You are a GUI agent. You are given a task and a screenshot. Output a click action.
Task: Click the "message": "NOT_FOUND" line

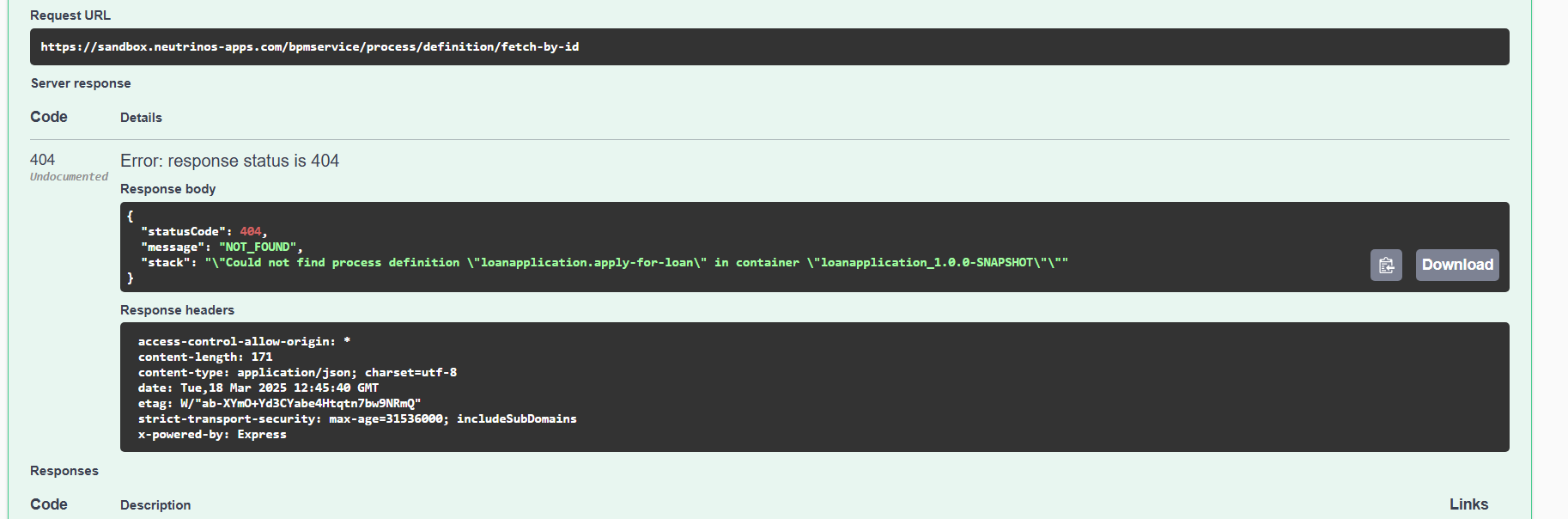point(222,247)
